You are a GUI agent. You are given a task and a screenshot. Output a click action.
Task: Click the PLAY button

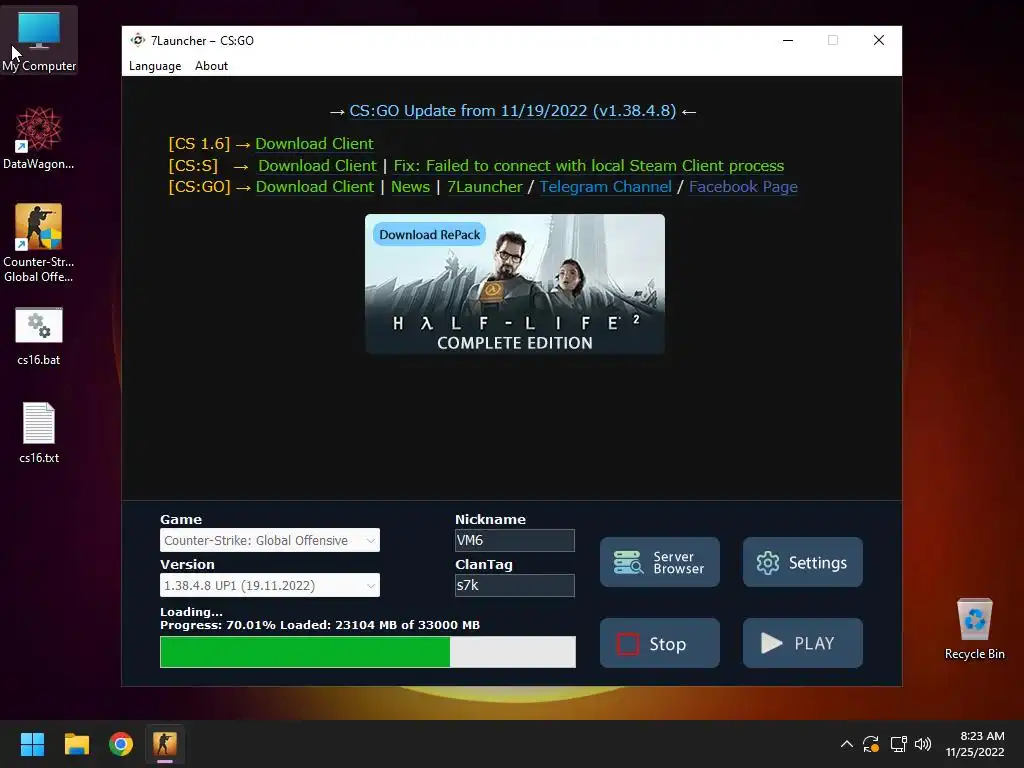coord(803,643)
